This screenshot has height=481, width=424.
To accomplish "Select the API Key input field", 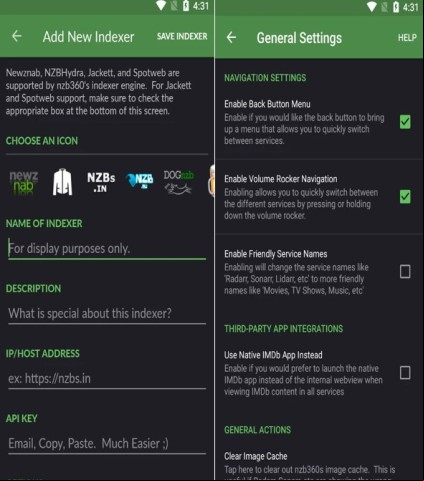I will pyautogui.click(x=107, y=443).
